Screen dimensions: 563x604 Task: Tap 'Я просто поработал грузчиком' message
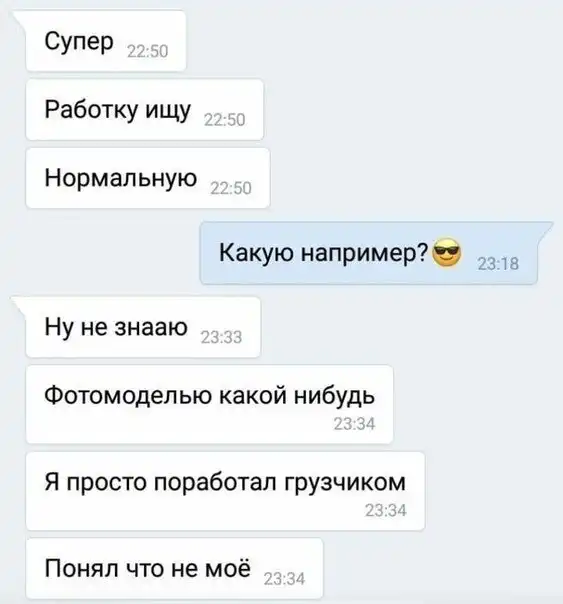(x=225, y=491)
